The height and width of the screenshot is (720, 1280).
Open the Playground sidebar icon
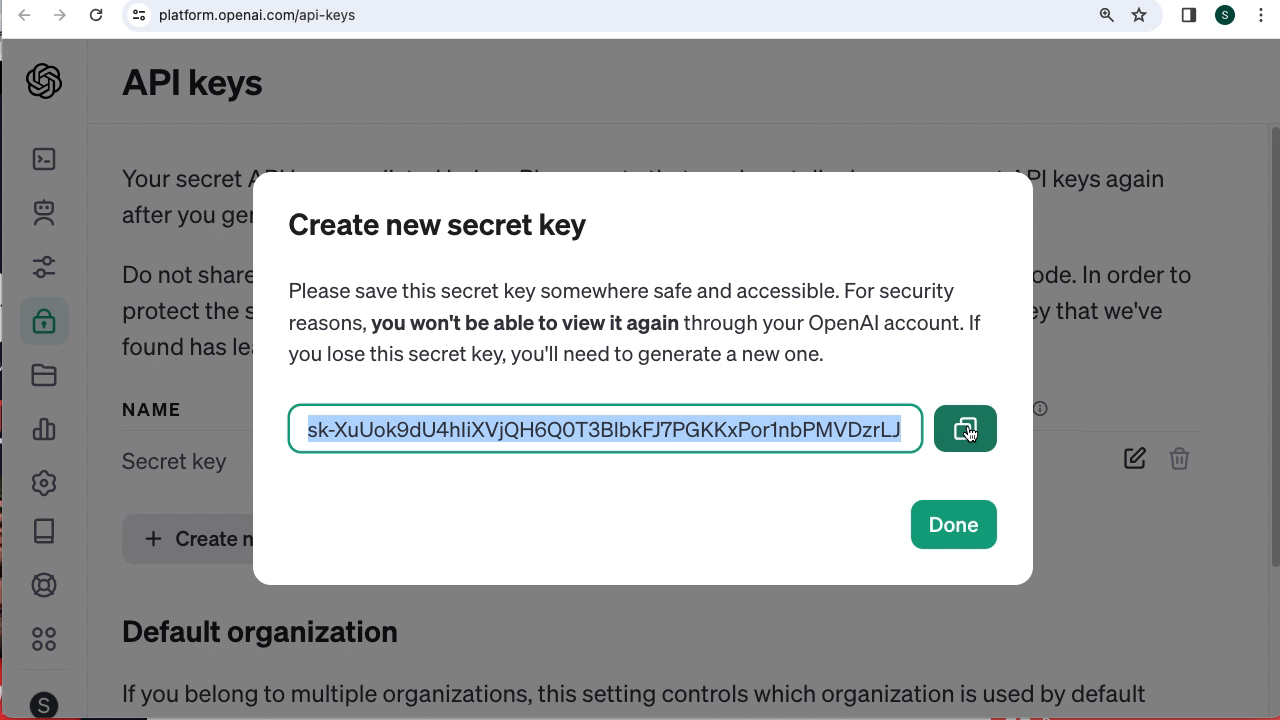point(44,159)
